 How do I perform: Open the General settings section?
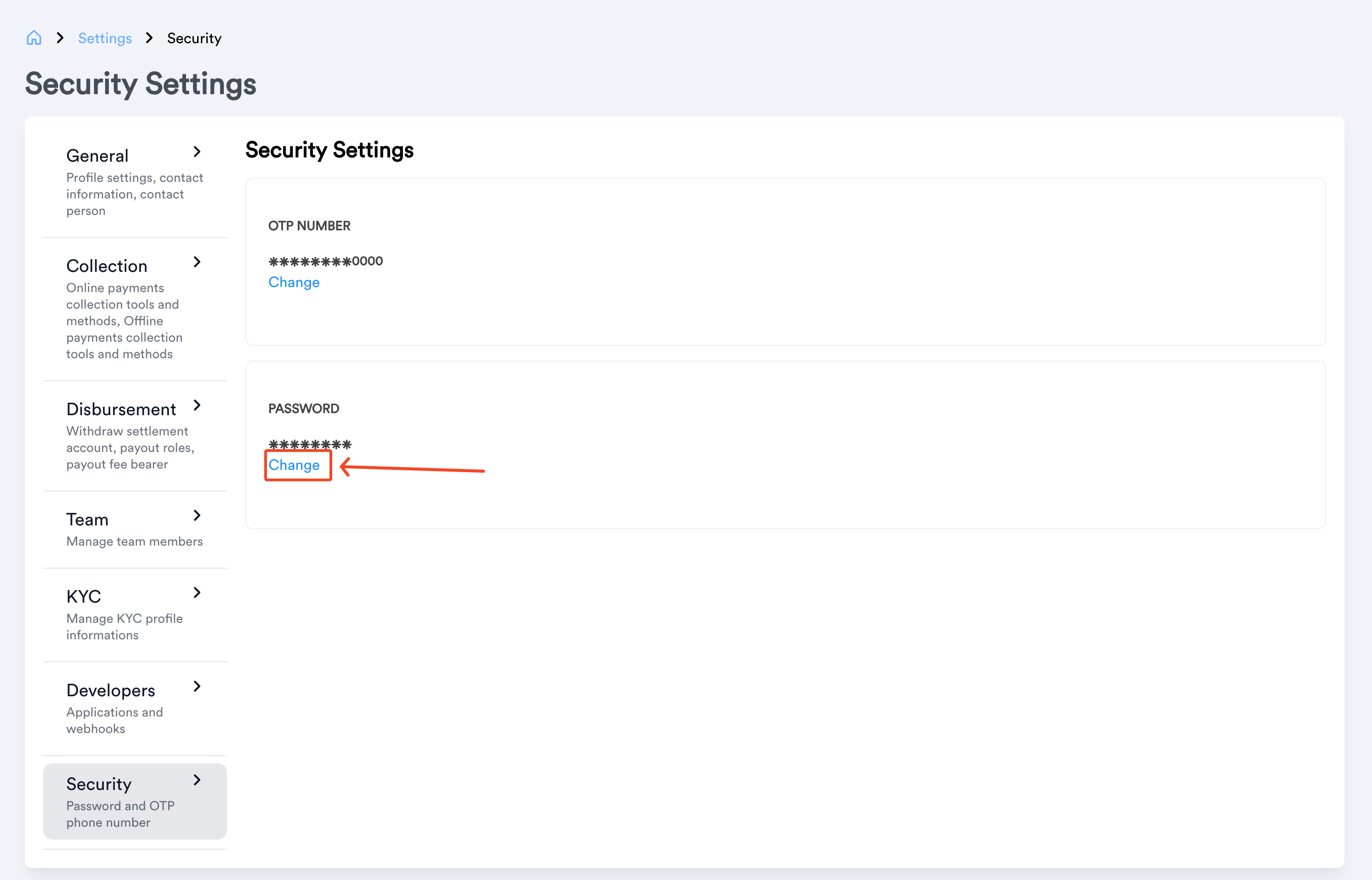pyautogui.click(x=135, y=182)
